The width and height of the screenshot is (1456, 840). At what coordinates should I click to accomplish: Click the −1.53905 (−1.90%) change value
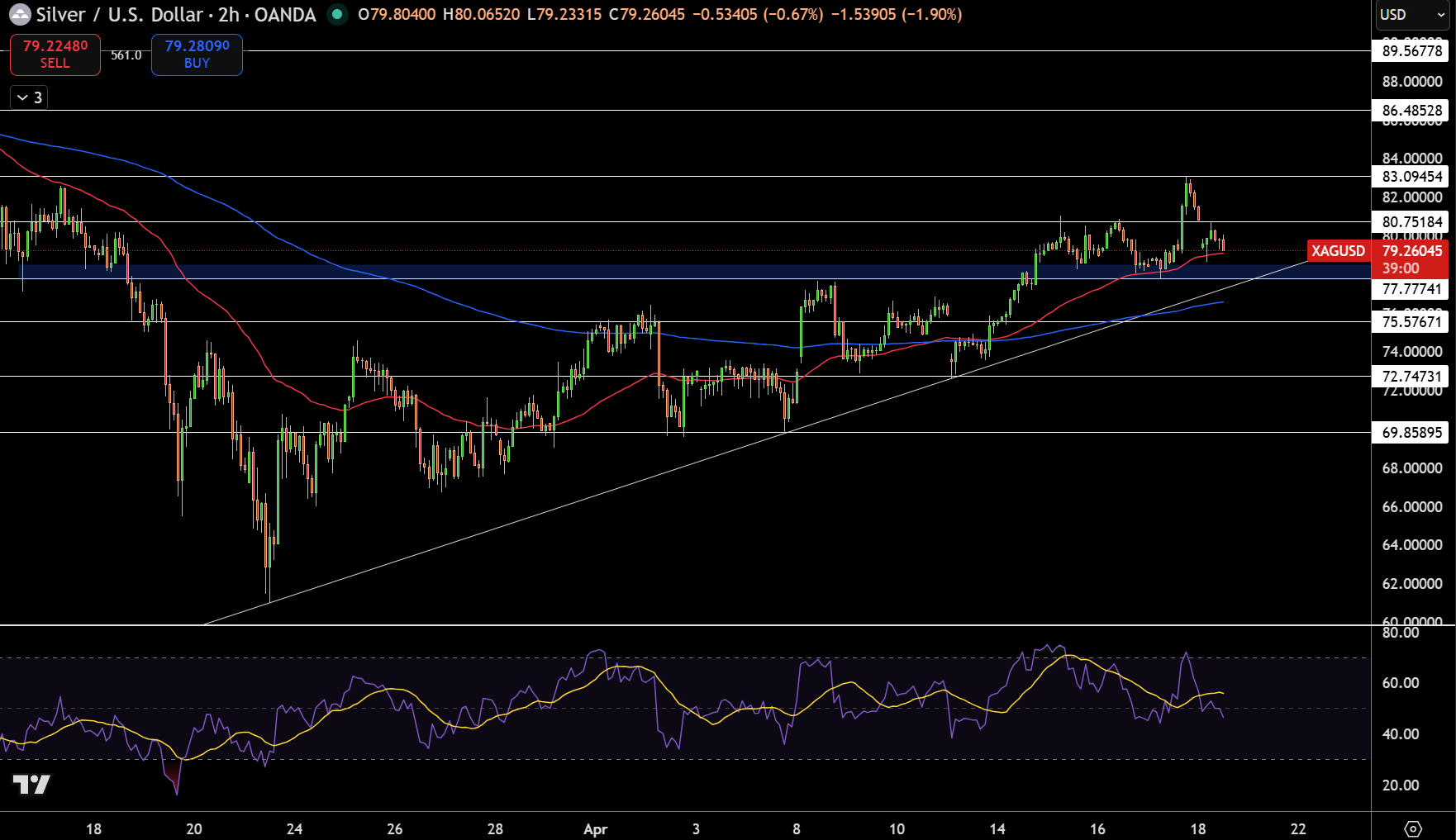pos(897,14)
